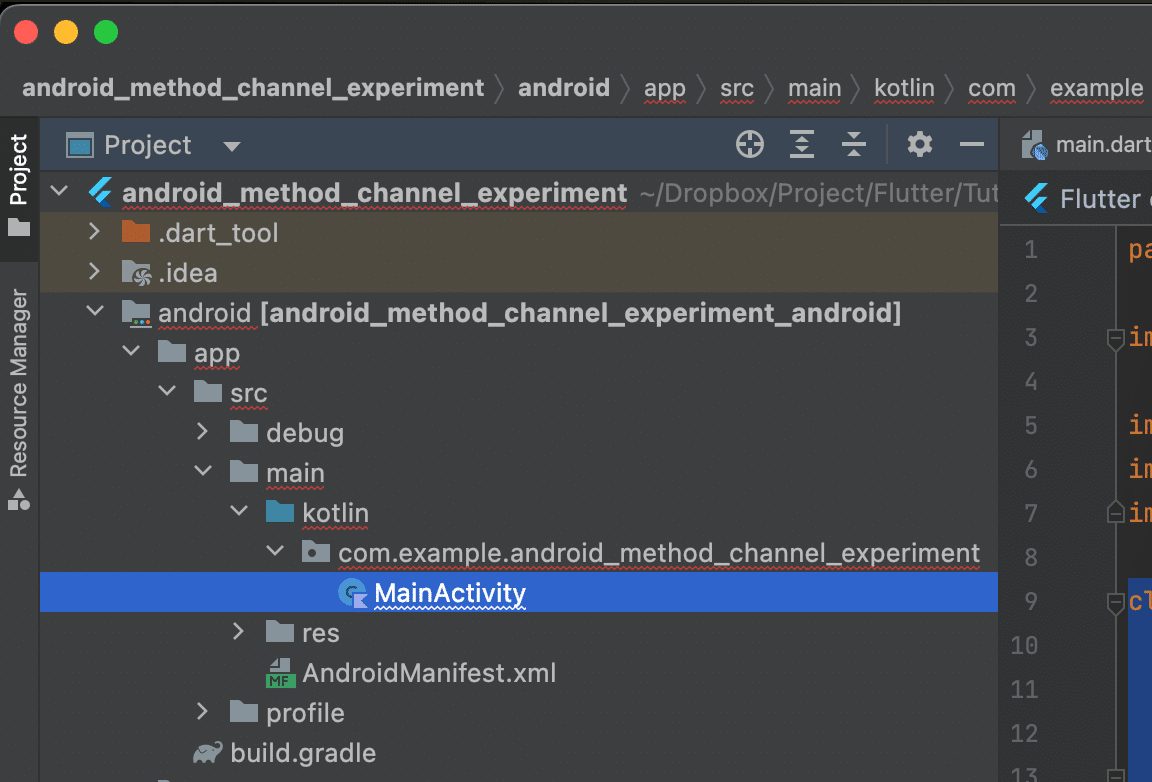Click the folder icon next to the res directory
The height and width of the screenshot is (782, 1152).
278,632
